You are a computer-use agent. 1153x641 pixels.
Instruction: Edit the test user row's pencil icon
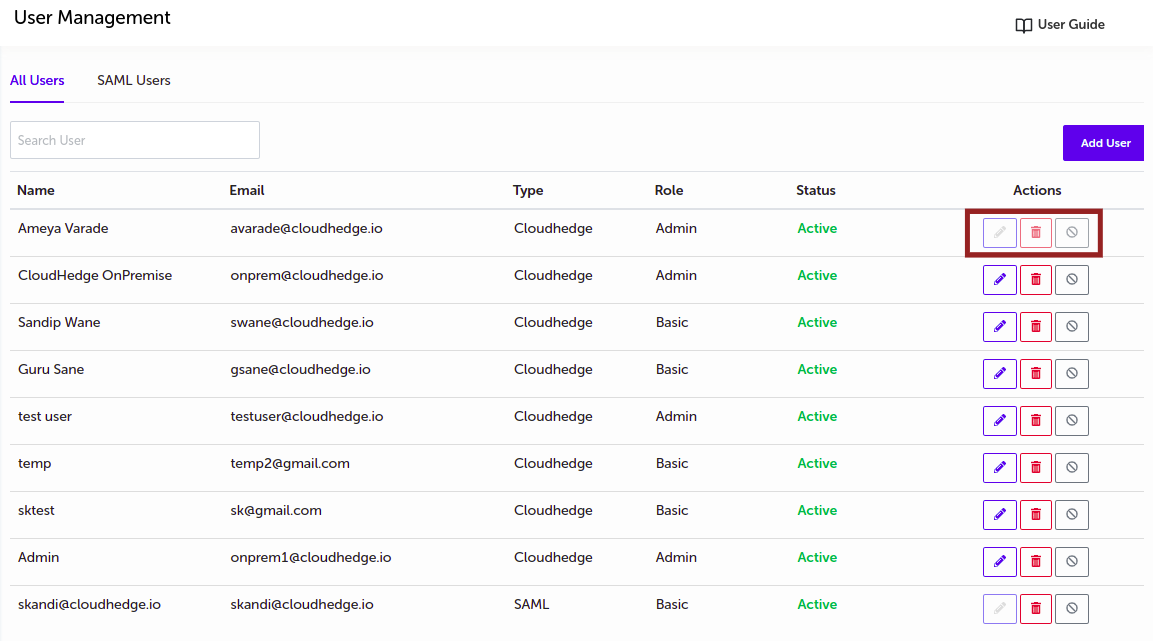coord(999,421)
